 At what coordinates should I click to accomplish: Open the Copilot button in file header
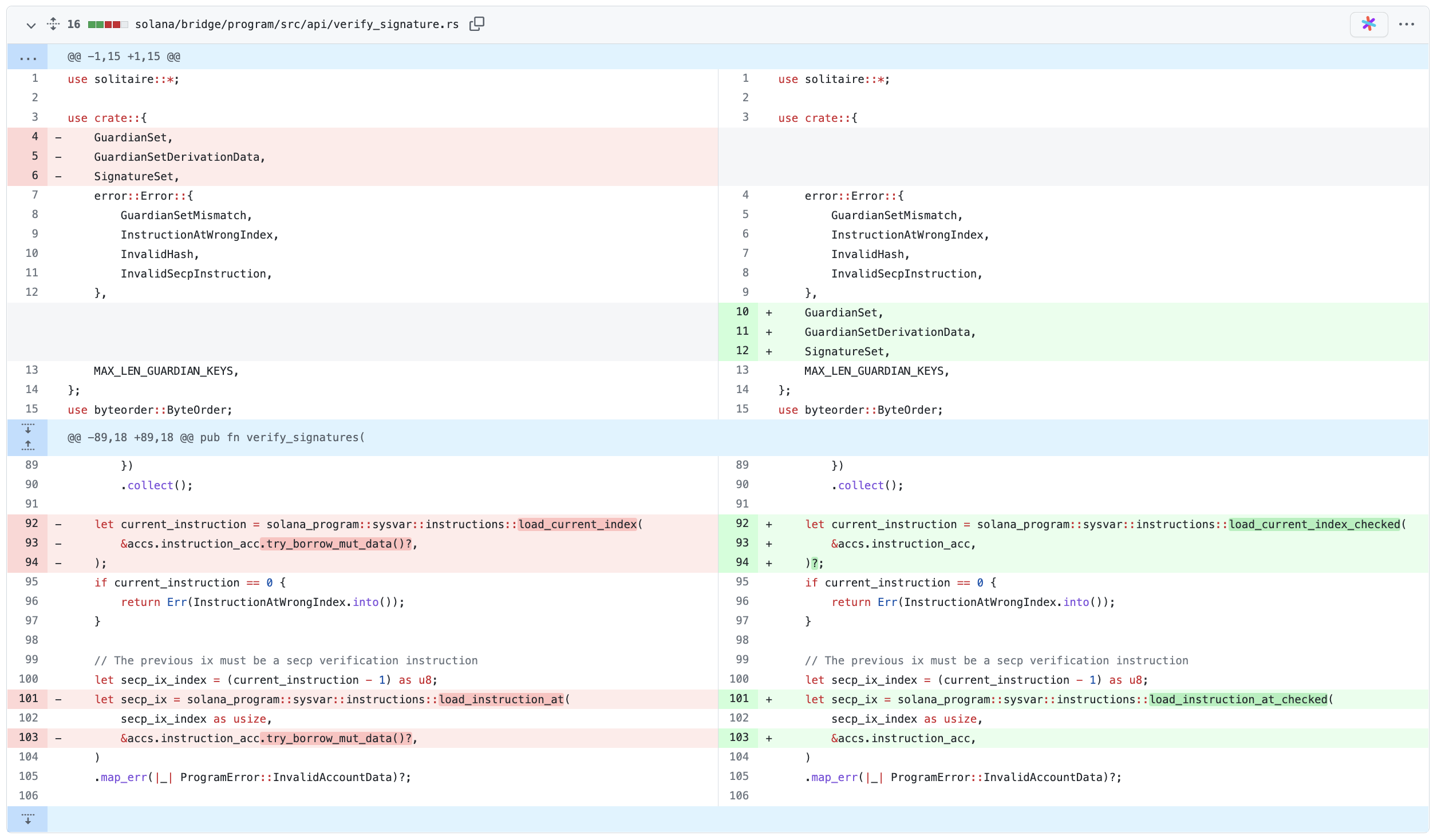(1368, 24)
